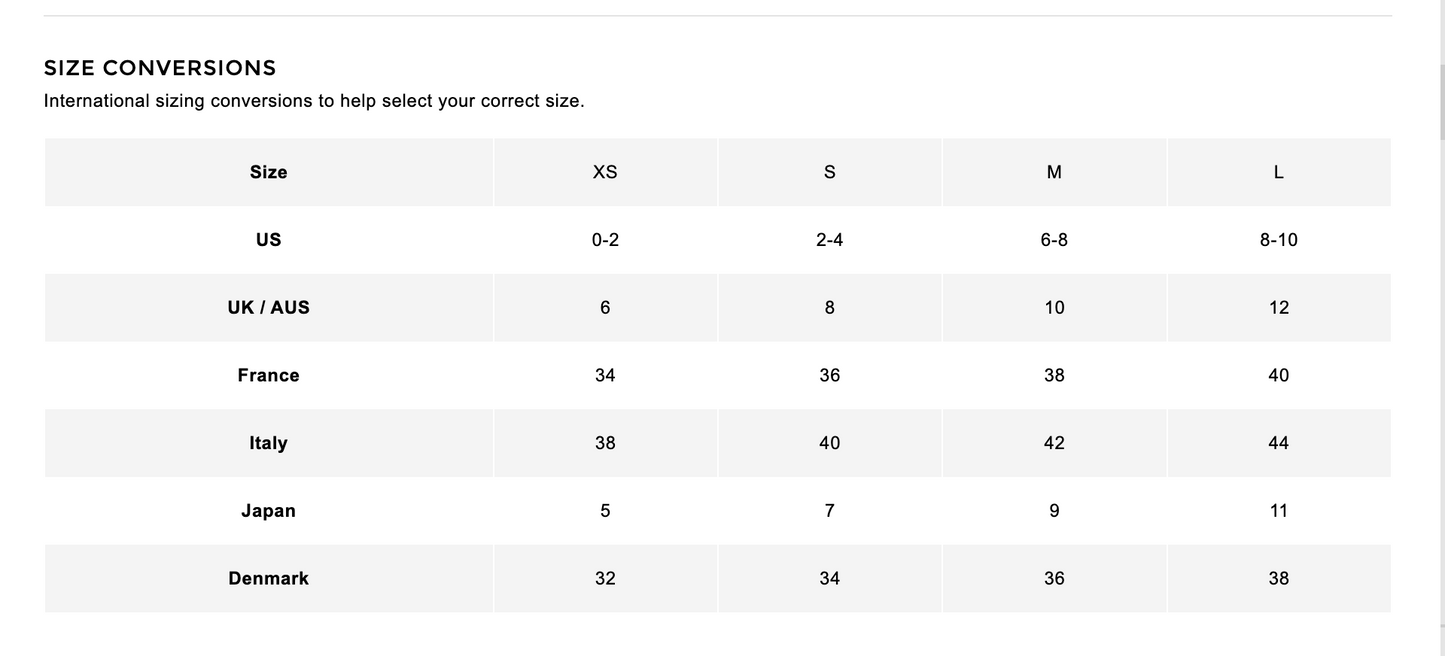This screenshot has height=656, width=1445.
Task: Select the France row label
Action: (x=268, y=375)
